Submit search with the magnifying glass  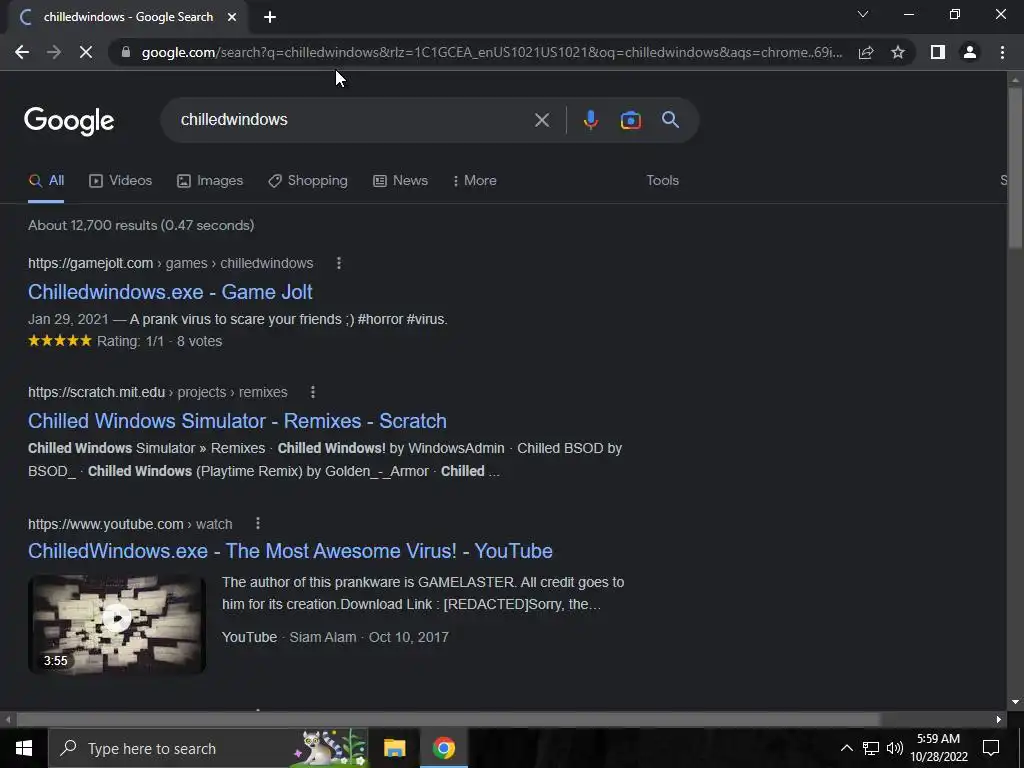671,120
